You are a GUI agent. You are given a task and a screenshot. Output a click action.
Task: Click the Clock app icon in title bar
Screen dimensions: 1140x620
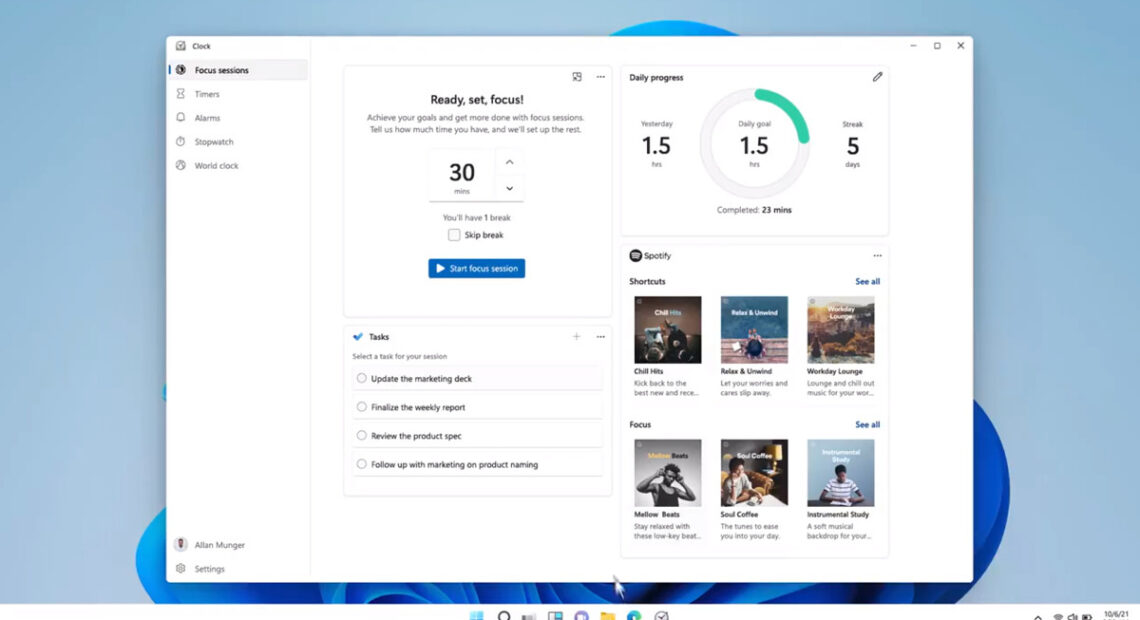coord(180,46)
